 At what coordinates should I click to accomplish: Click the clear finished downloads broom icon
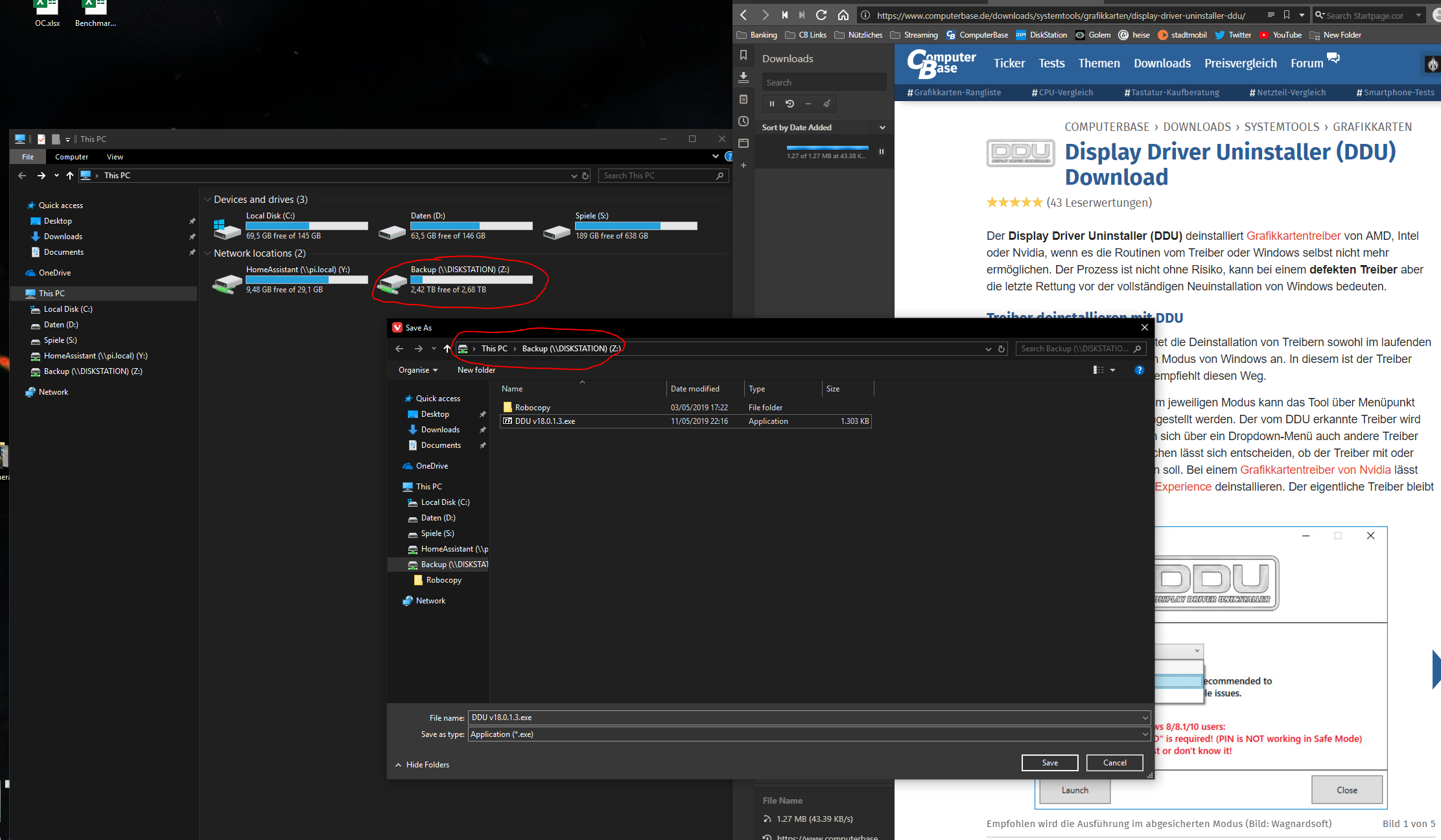(x=826, y=104)
